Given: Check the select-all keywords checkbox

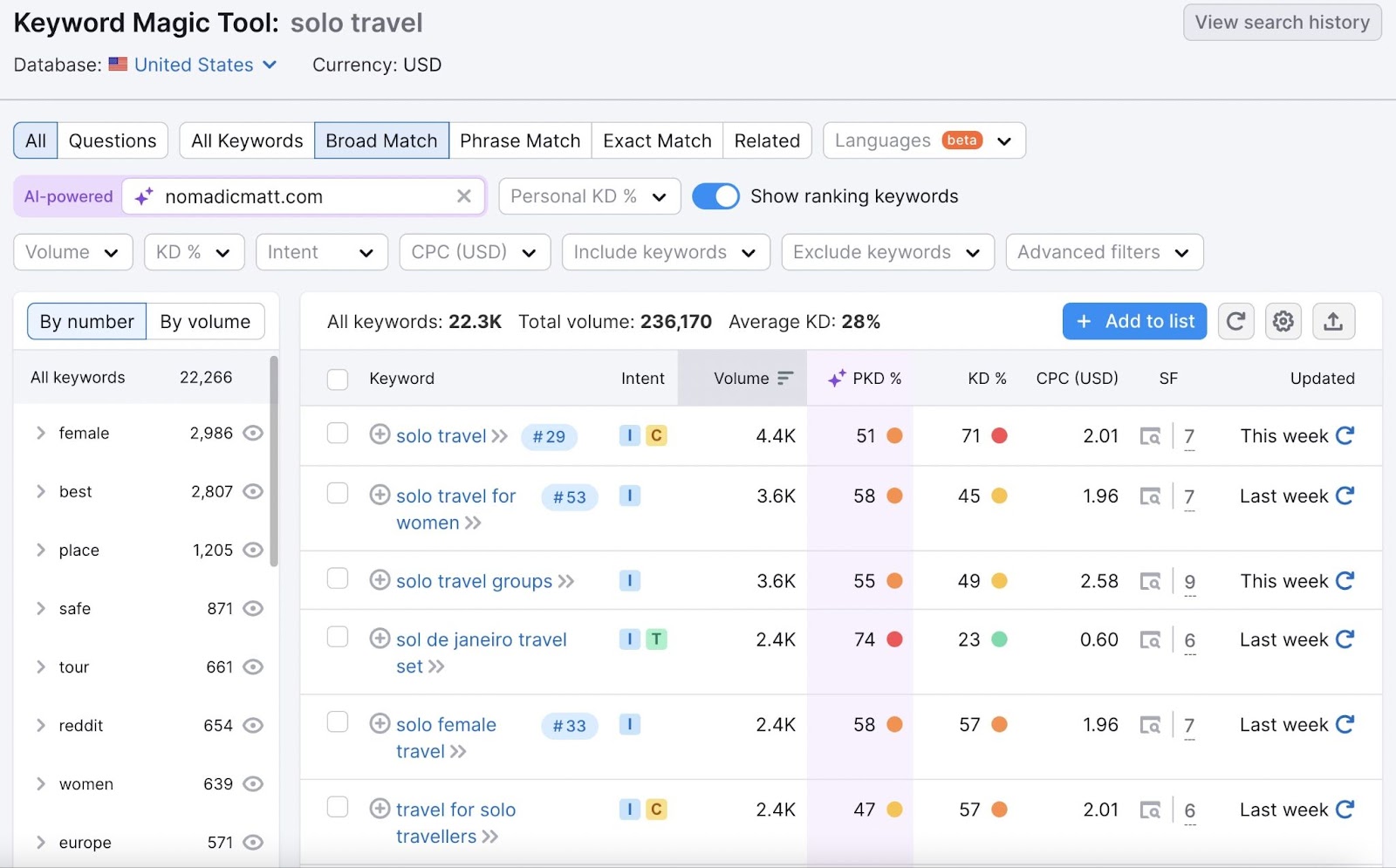Looking at the screenshot, I should point(338,379).
